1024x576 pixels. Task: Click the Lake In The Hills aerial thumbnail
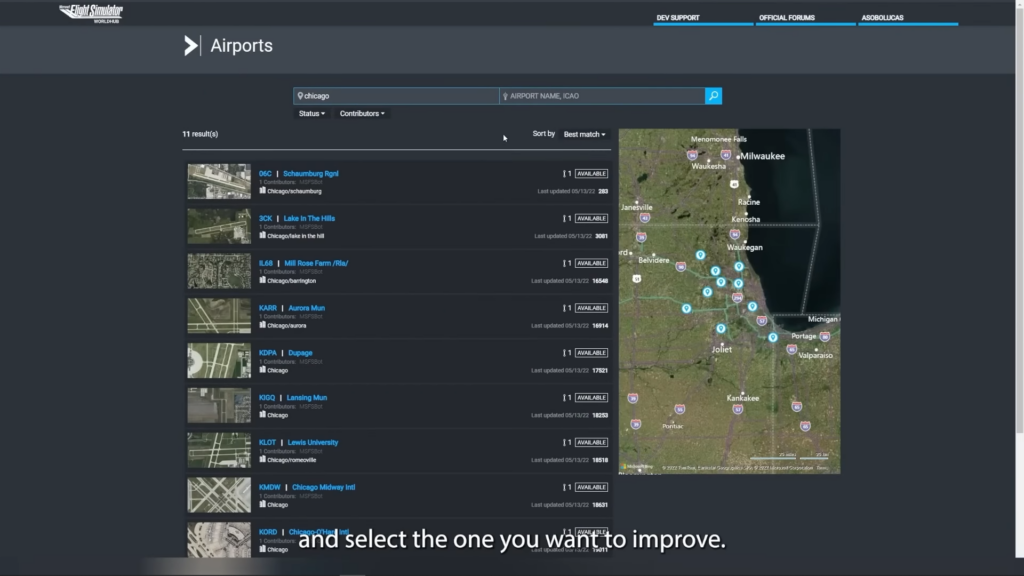coord(219,226)
